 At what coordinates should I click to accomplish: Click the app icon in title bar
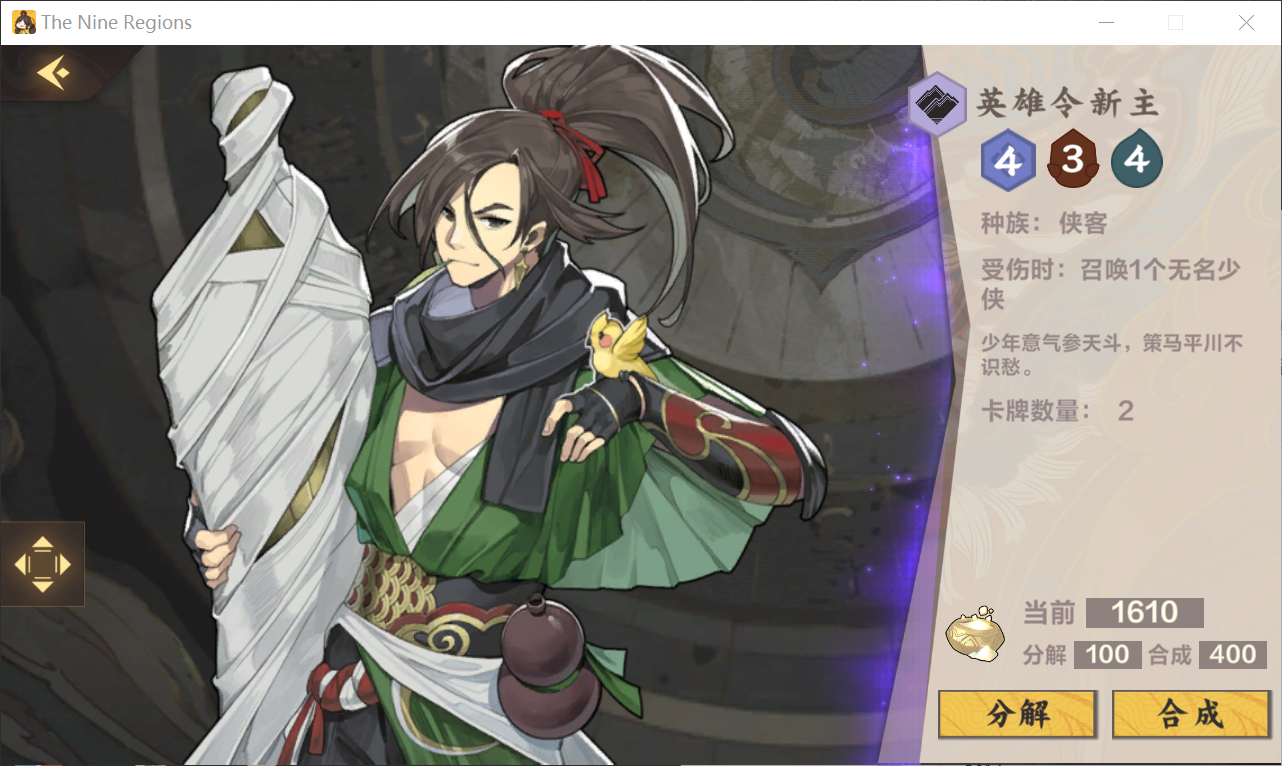(23, 22)
